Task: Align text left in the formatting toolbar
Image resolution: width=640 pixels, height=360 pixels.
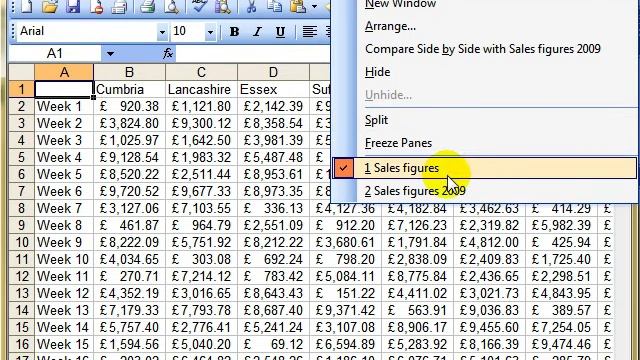Action: (x=309, y=32)
